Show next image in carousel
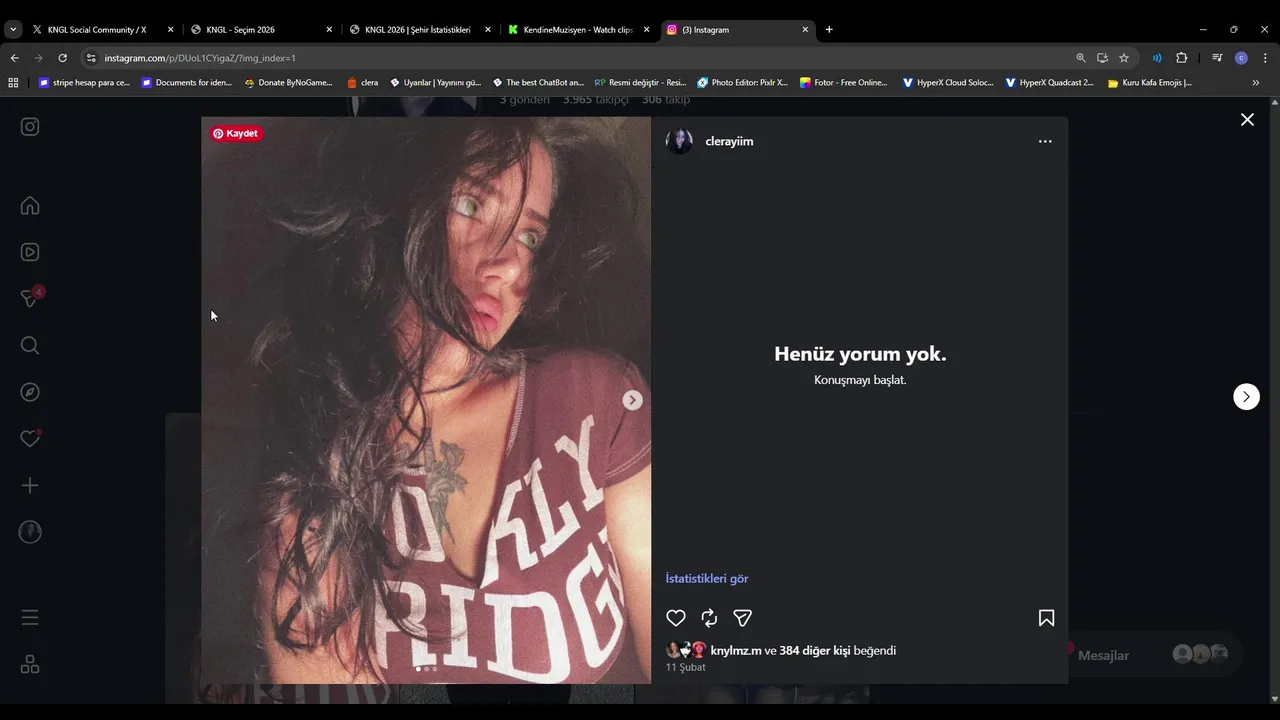This screenshot has width=1280, height=720. 632,400
